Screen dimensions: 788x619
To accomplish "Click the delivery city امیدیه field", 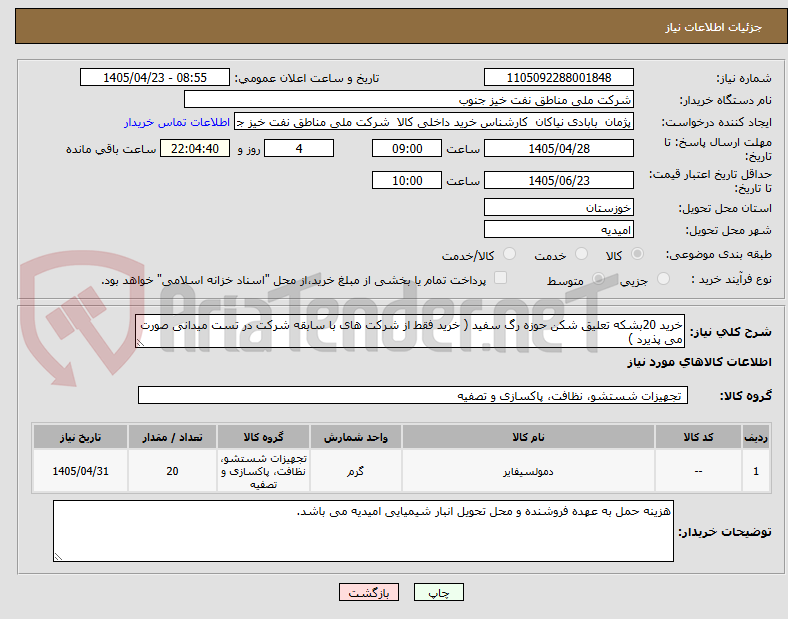I will tap(559, 230).
